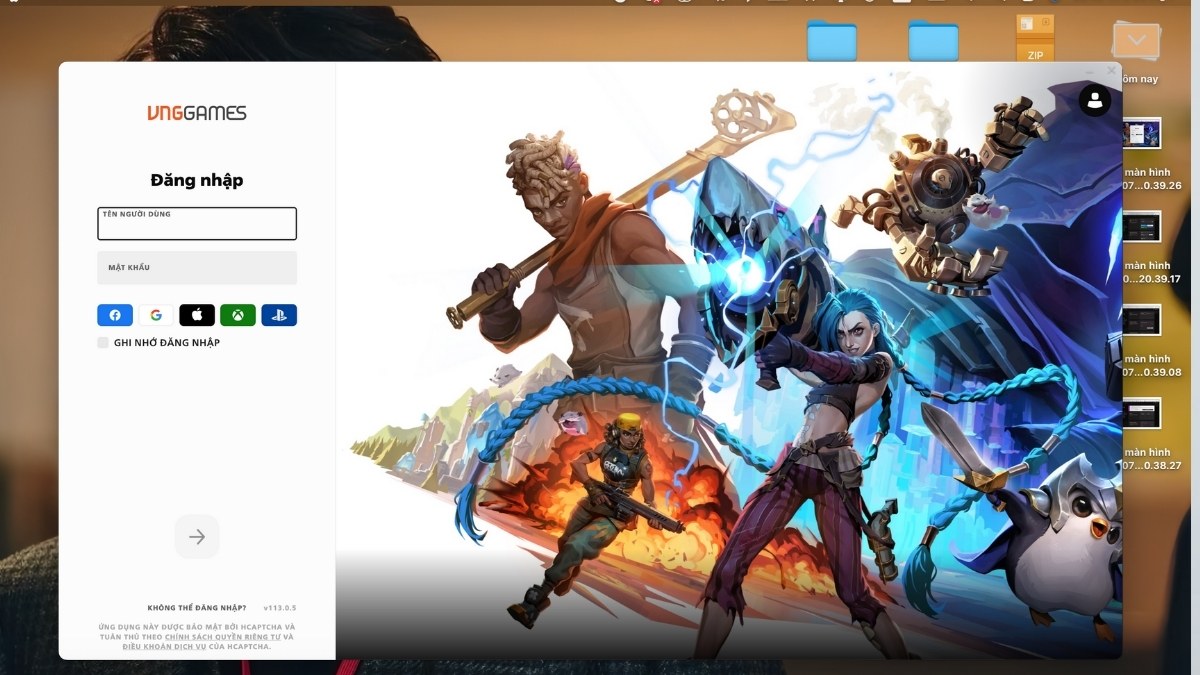Select screenshot thumbnail ending 20.39.17
The width and height of the screenshot is (1200, 675).
(x=1141, y=227)
